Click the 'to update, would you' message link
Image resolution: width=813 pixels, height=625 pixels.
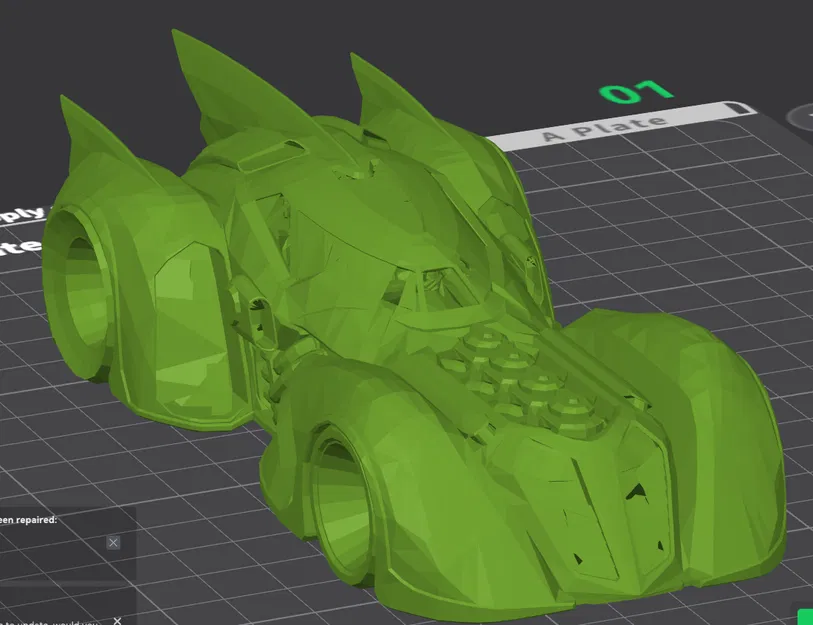[x=48, y=623]
